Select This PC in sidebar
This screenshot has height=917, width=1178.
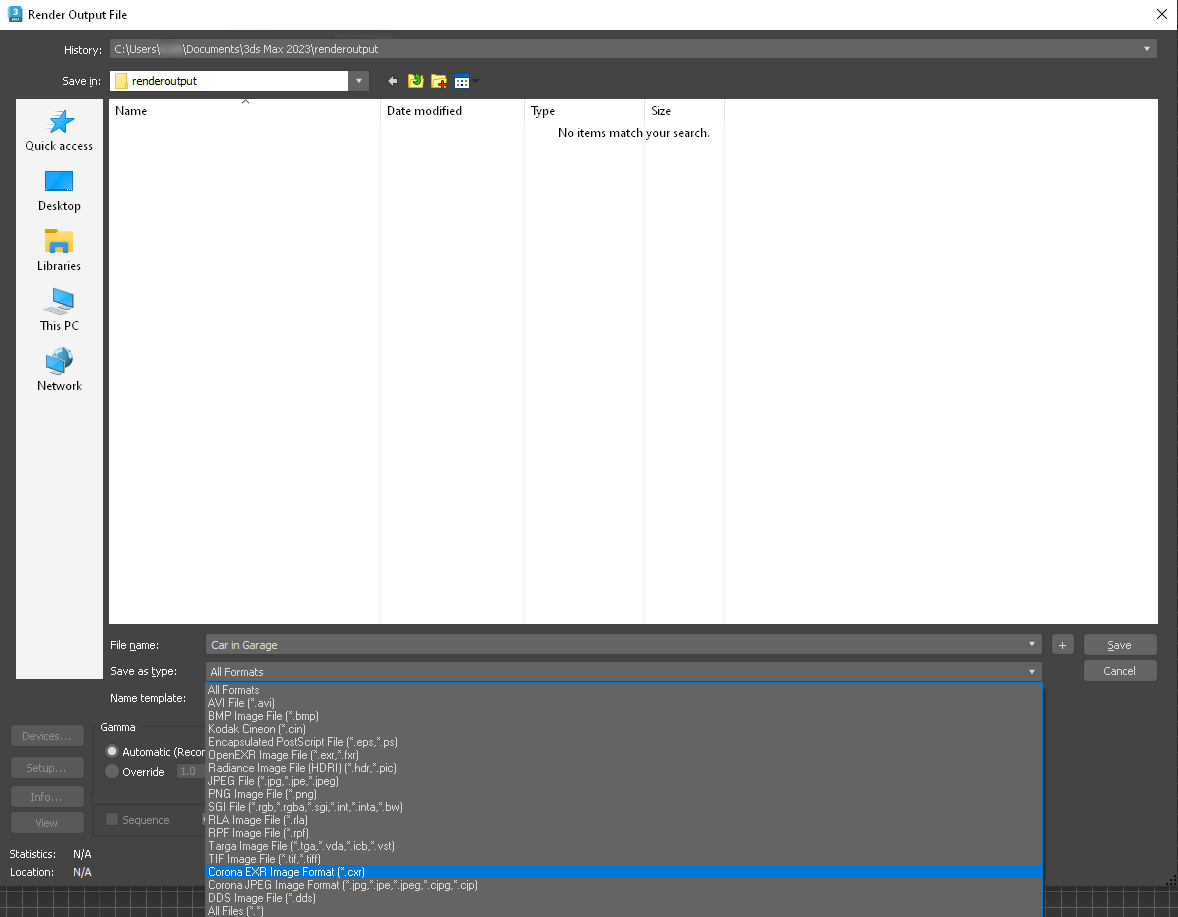click(x=59, y=310)
